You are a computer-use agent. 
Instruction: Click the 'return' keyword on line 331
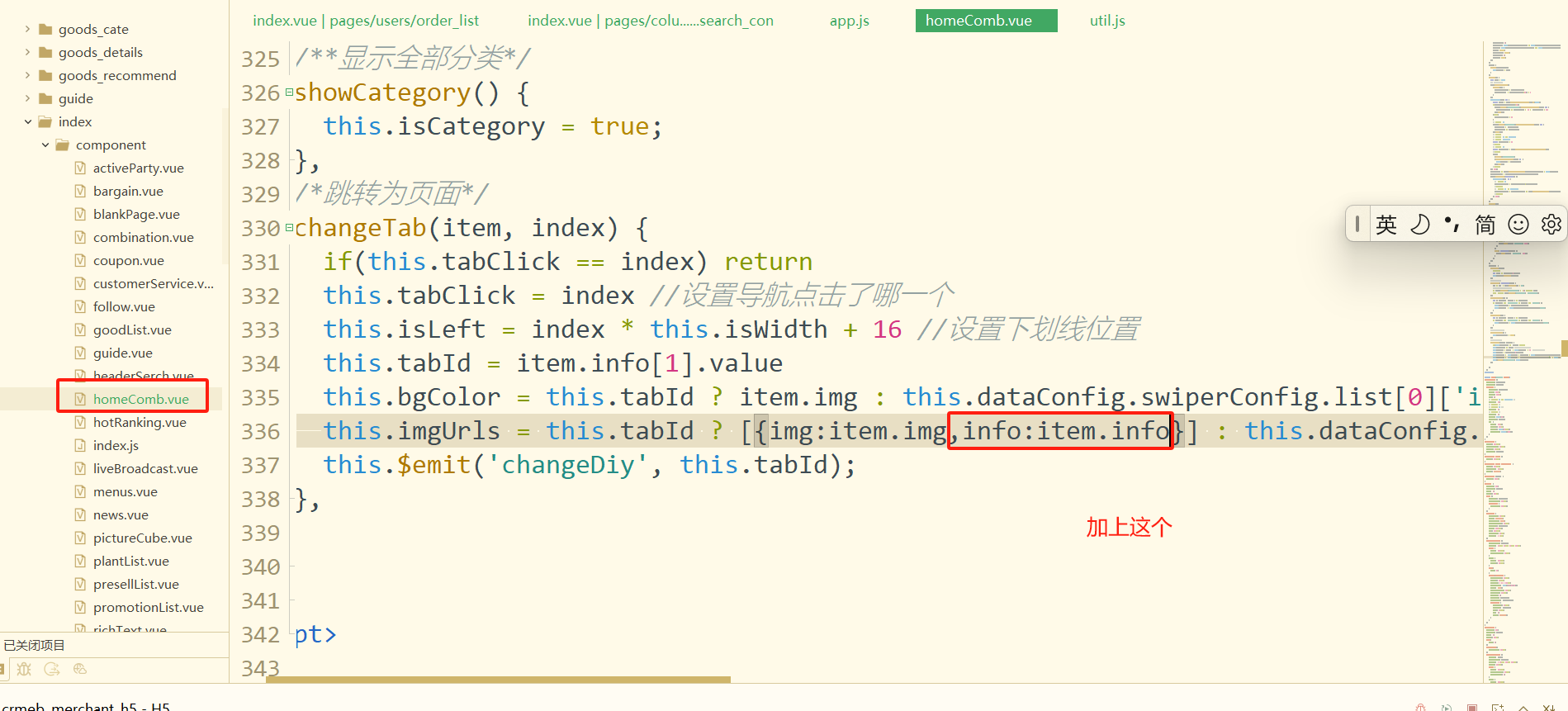pos(769,262)
